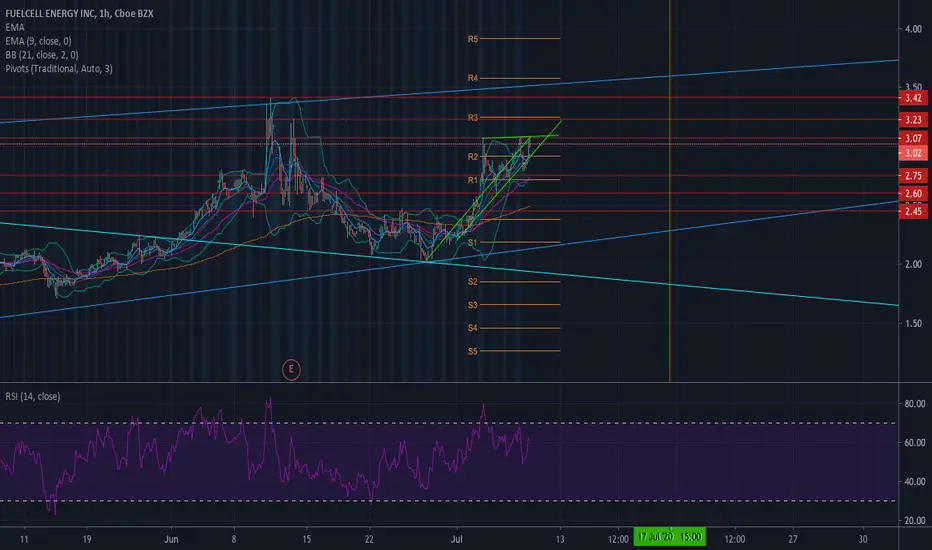
Task: Select the 2.45 red price label
Action: [913, 212]
